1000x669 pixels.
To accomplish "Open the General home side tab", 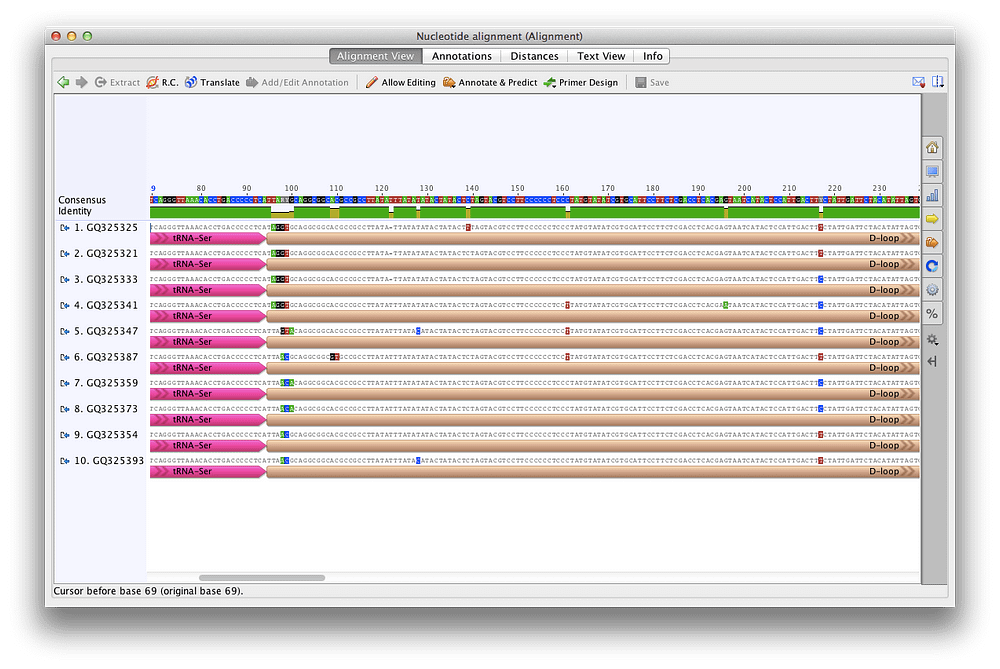I will (932, 148).
